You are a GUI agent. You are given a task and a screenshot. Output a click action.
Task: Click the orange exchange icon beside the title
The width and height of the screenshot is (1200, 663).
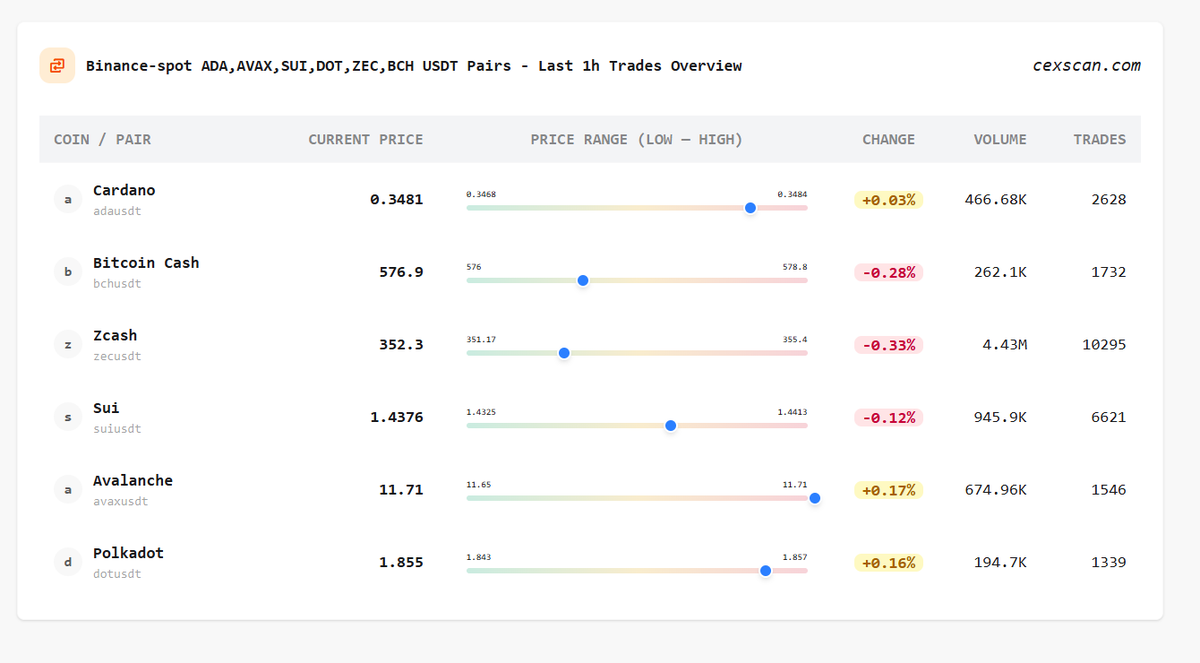click(57, 66)
